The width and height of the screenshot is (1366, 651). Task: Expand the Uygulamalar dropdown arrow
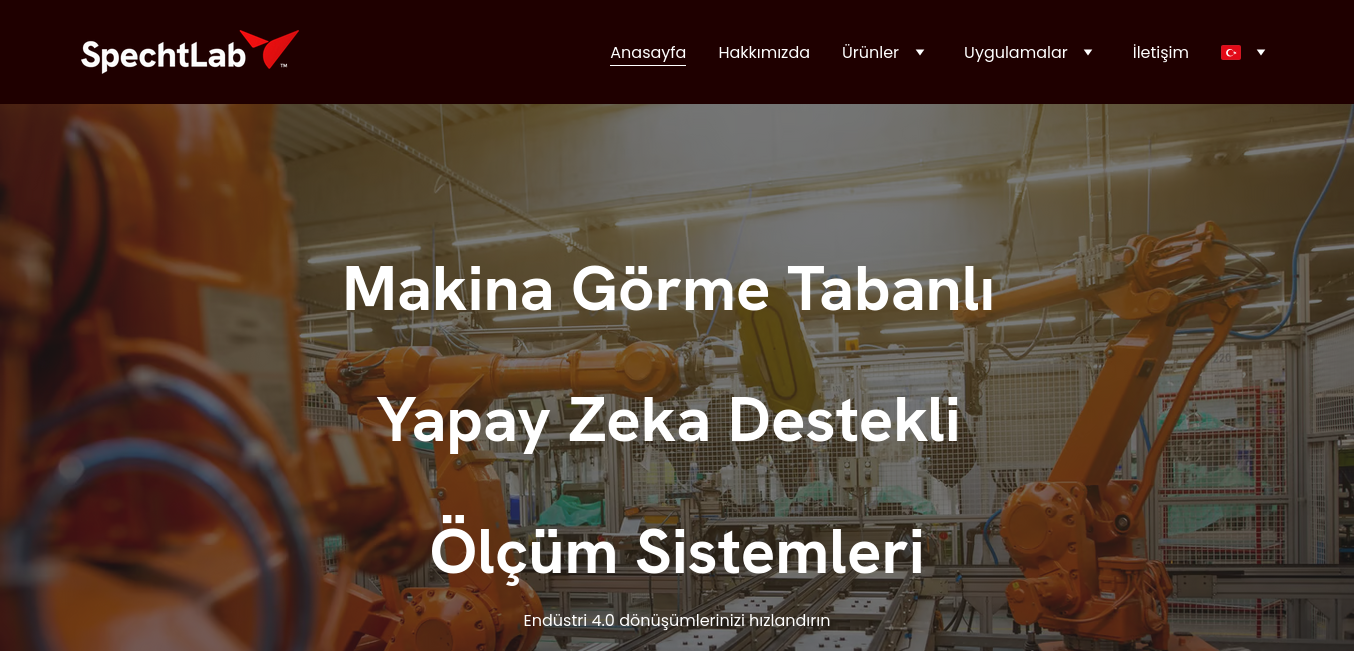1088,52
